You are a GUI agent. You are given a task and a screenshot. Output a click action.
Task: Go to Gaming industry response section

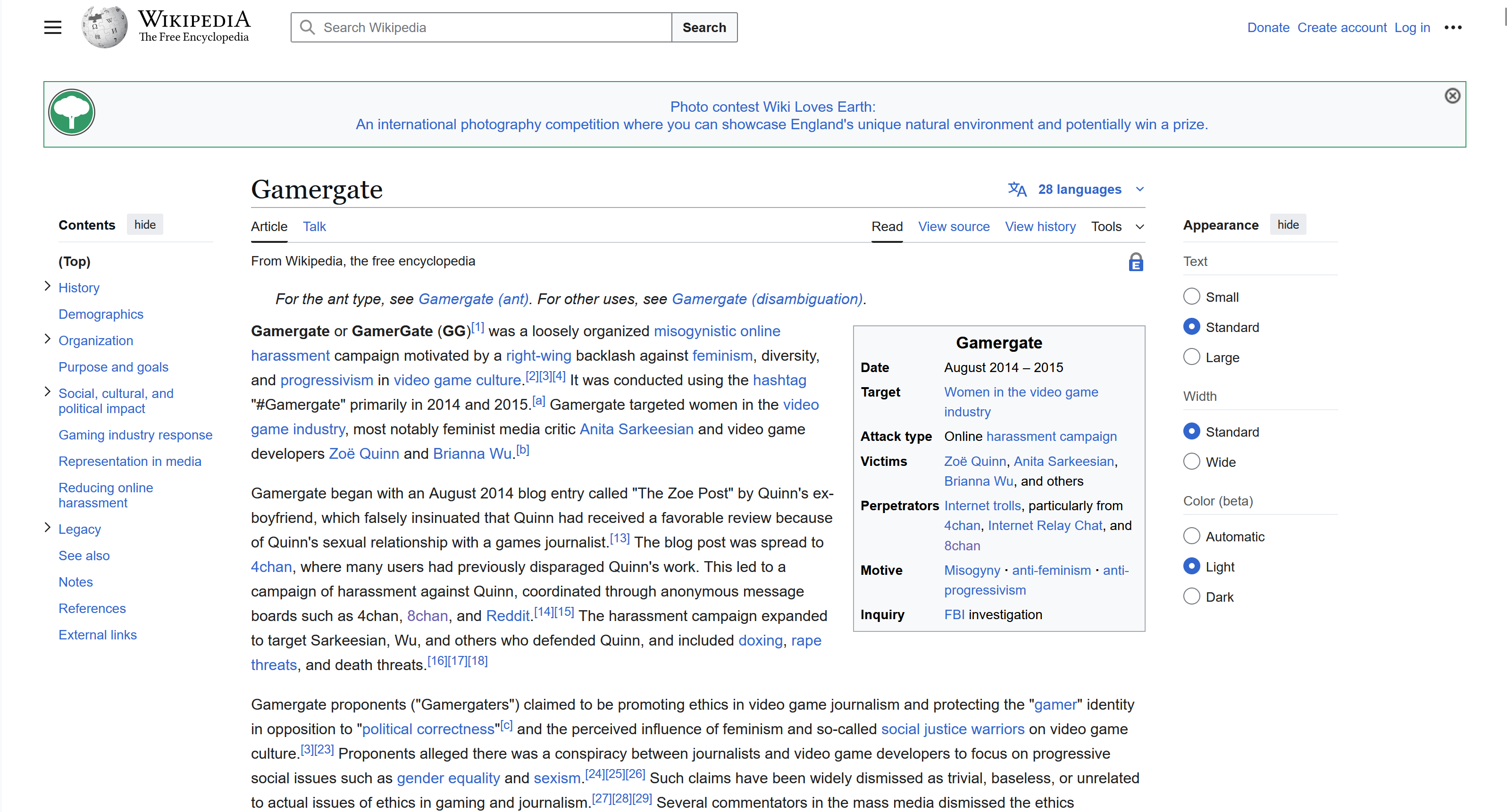point(135,435)
